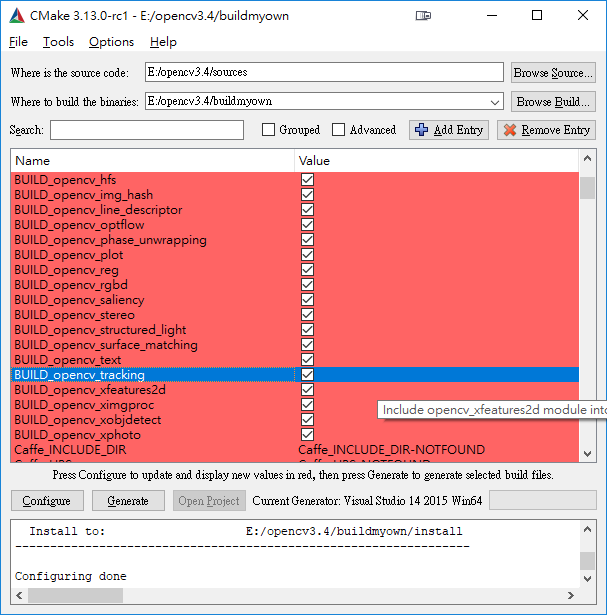This screenshot has width=607, height=615.
Task: Click the Configuring done log line
Action: point(71,576)
